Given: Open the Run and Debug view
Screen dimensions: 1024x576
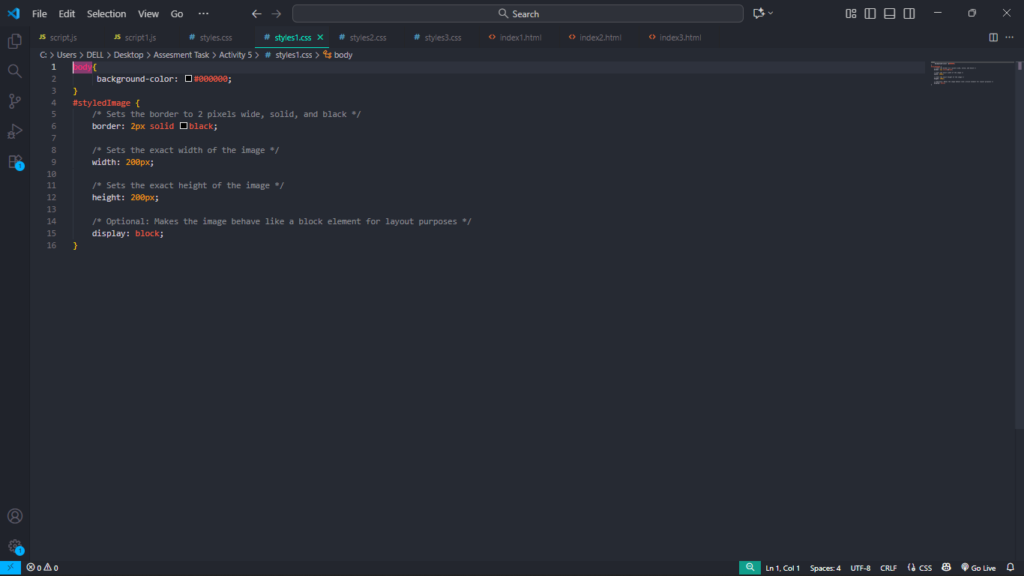Looking at the screenshot, I should coord(15,131).
